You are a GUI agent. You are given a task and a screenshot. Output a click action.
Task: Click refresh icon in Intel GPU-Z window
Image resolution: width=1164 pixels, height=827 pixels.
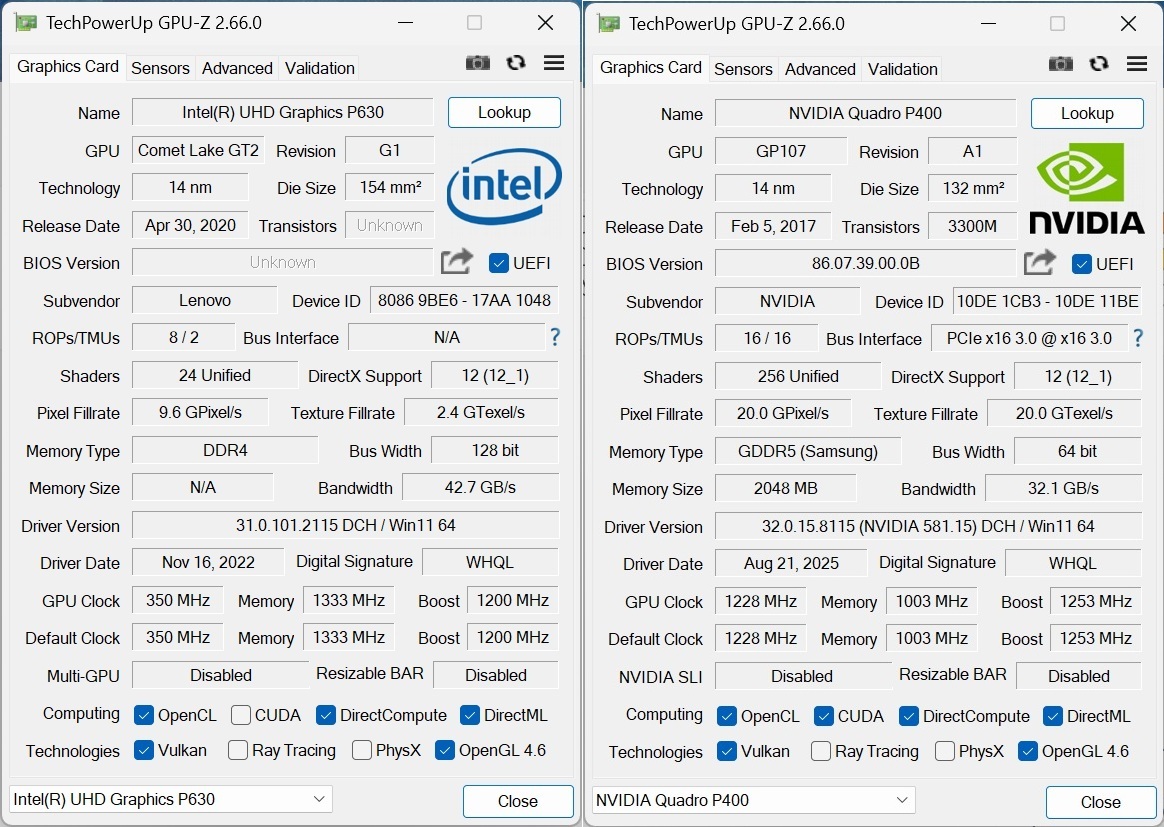pyautogui.click(x=515, y=63)
